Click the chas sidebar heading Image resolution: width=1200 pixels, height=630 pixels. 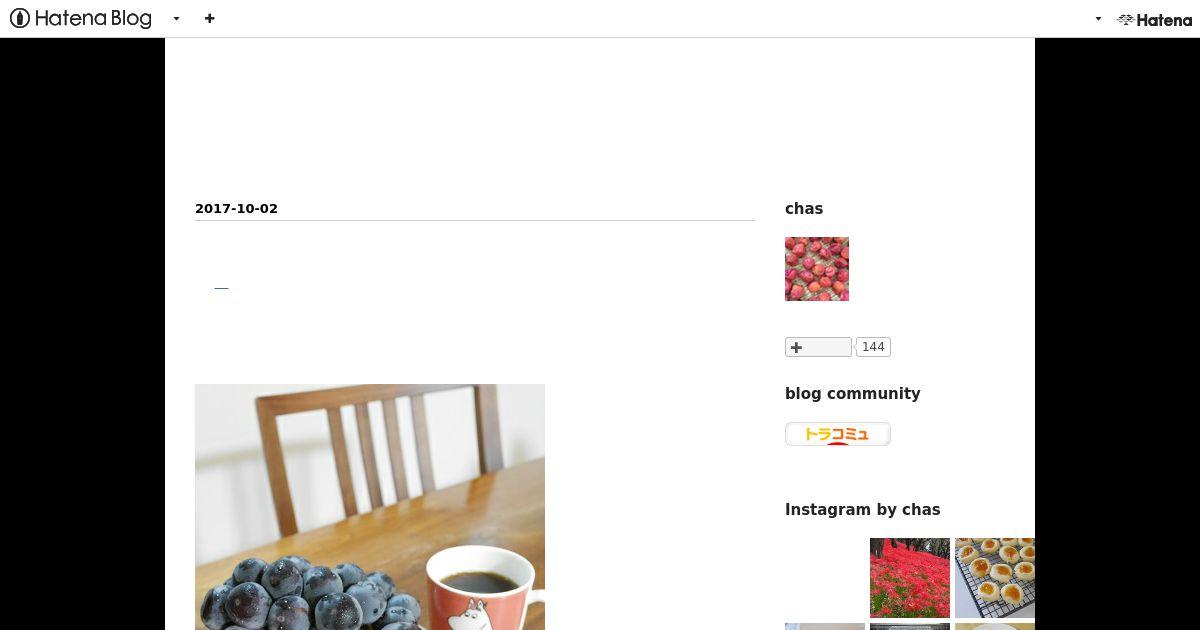coord(804,209)
